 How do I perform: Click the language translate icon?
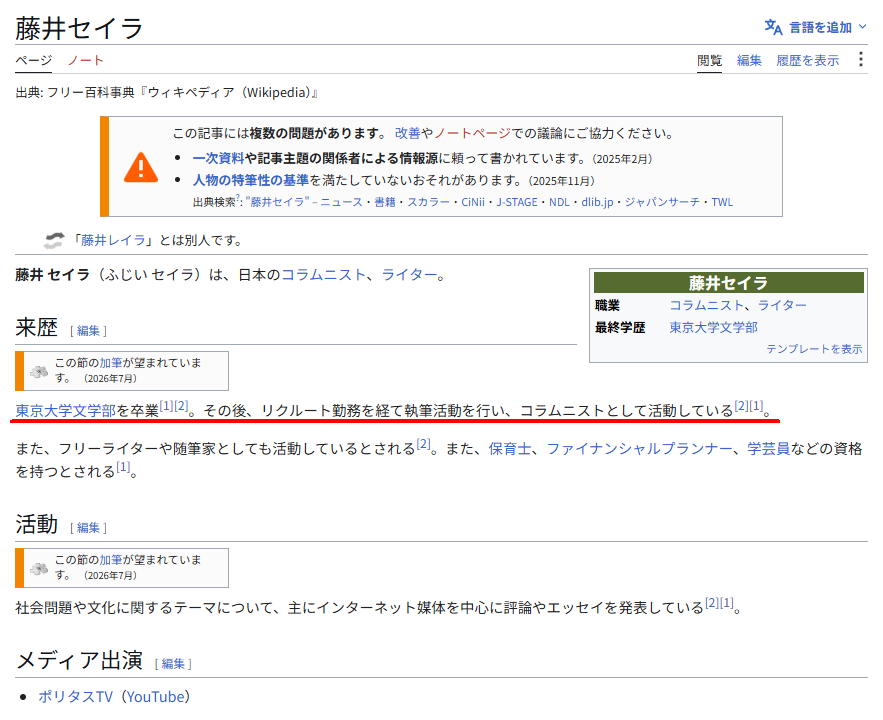point(773,27)
